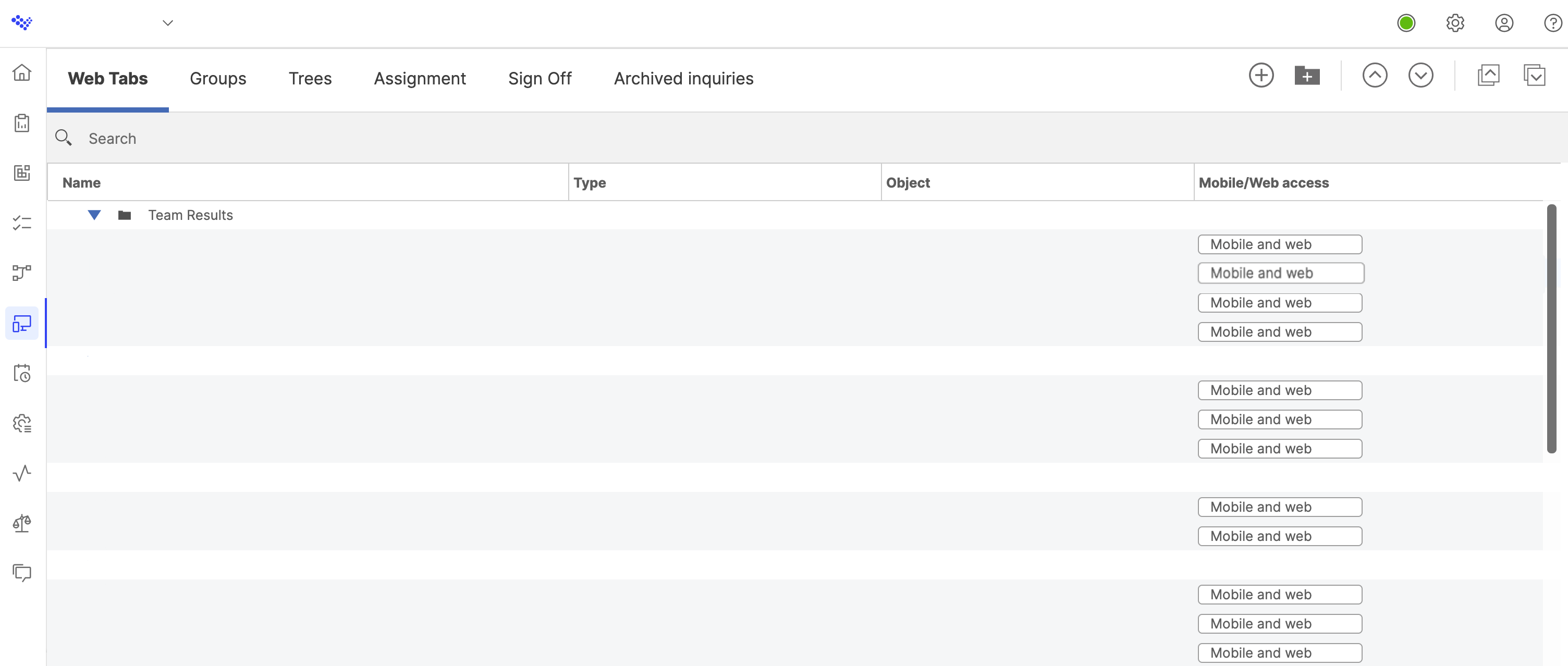
Task: Click the checklist icon in the sidebar
Action: point(22,223)
